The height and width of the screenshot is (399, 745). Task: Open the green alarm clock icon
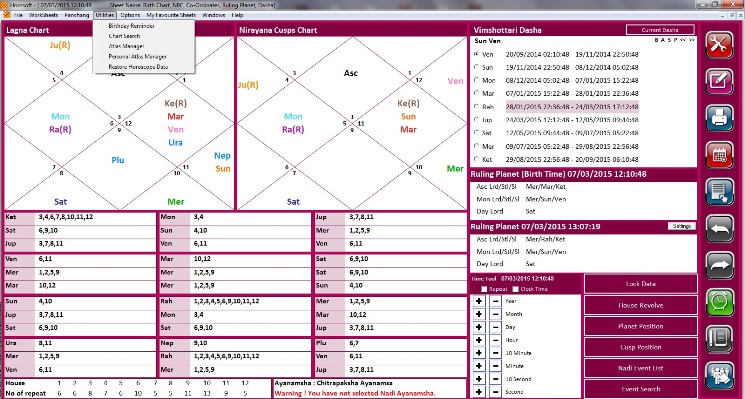coord(719,302)
